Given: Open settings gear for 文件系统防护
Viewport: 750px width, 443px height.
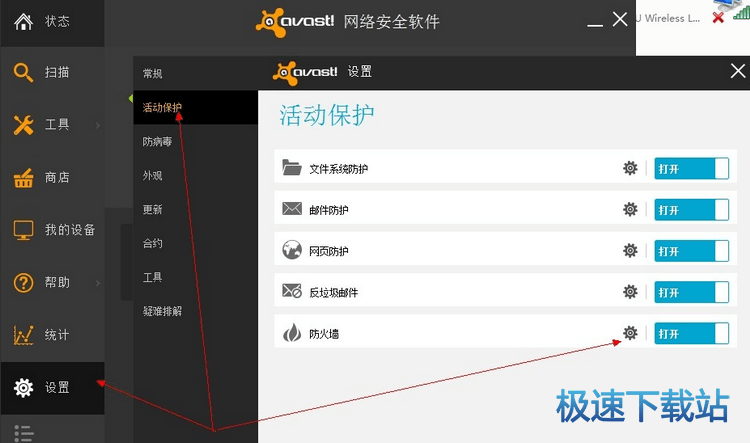Looking at the screenshot, I should (630, 168).
